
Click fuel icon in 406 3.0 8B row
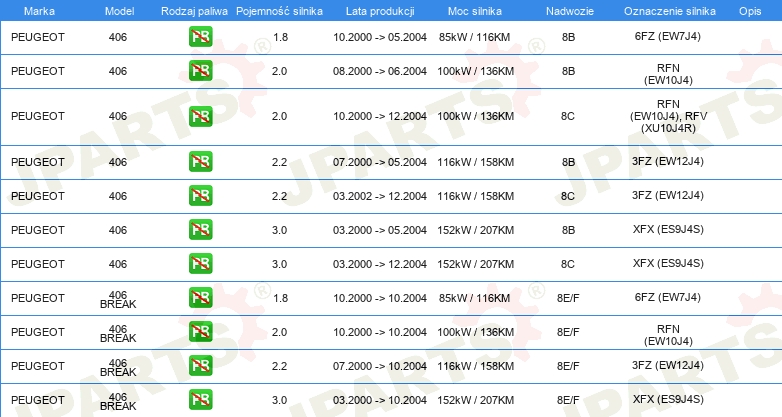coord(200,229)
